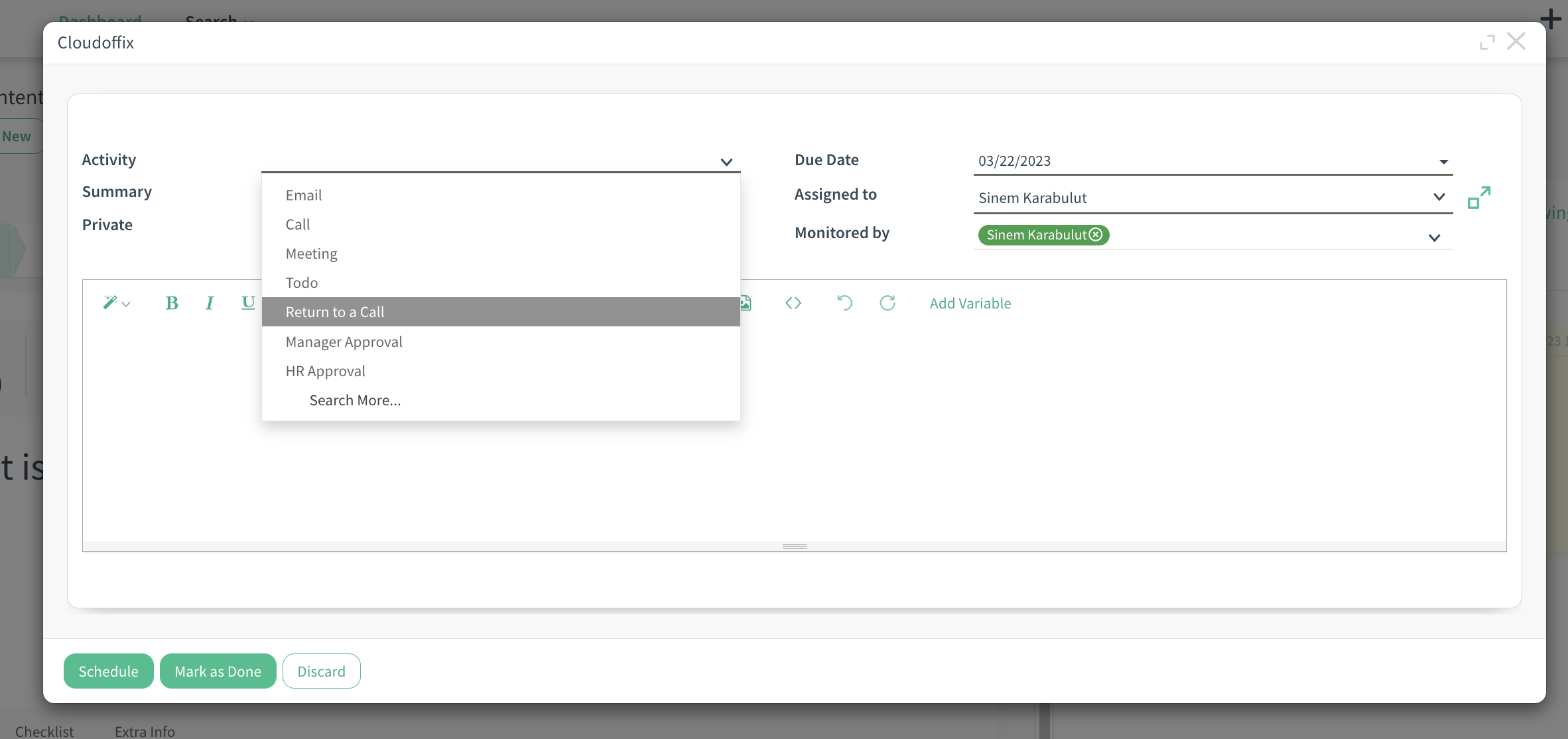Open Checklist tab in background page

point(44,731)
